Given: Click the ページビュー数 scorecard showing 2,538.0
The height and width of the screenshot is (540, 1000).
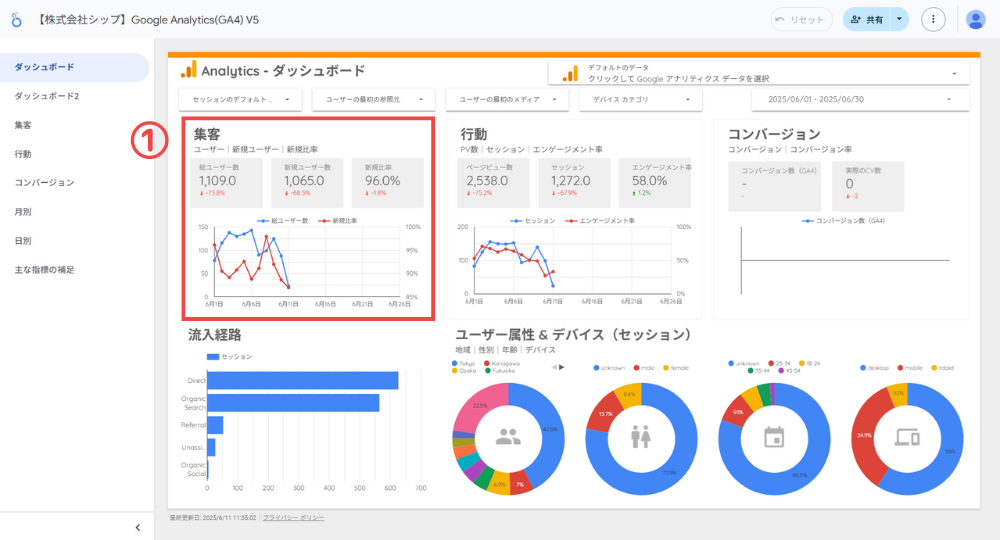Looking at the screenshot, I should [x=493, y=182].
